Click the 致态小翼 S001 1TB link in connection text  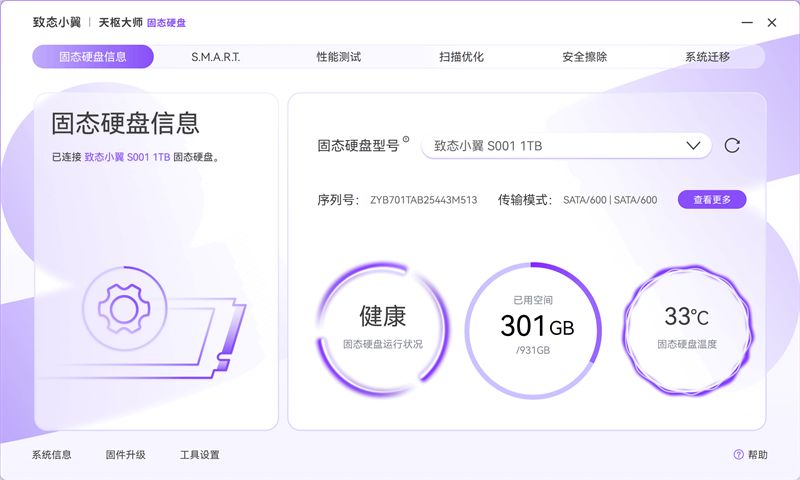[x=127, y=157]
